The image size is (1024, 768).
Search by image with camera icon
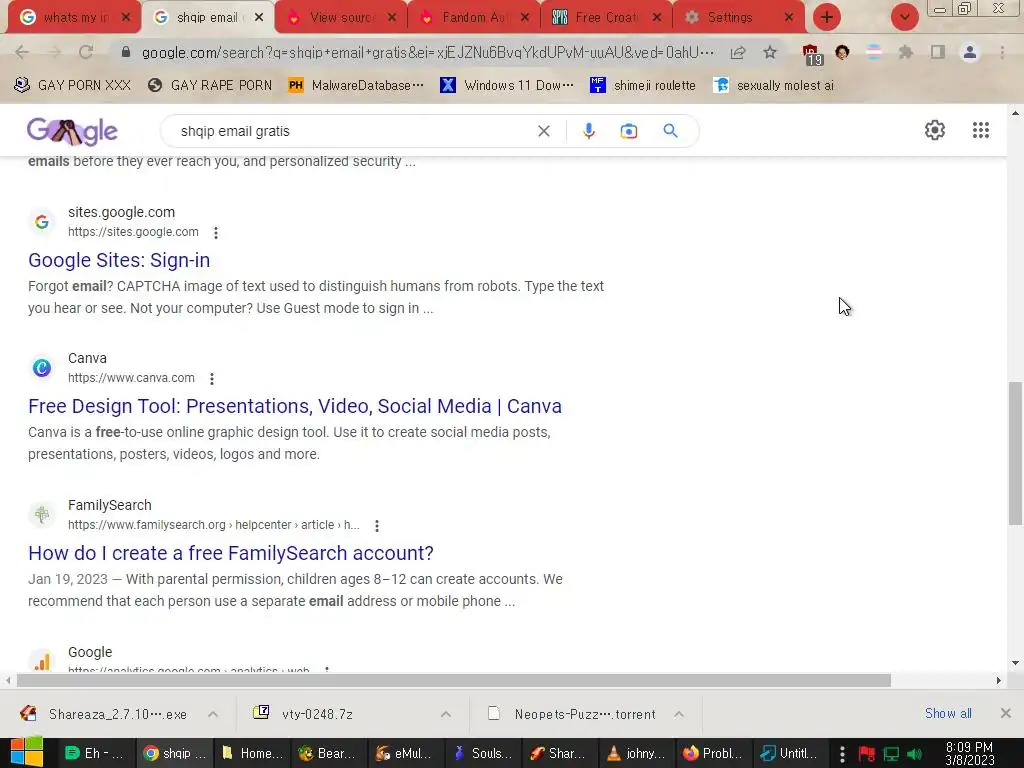click(628, 131)
